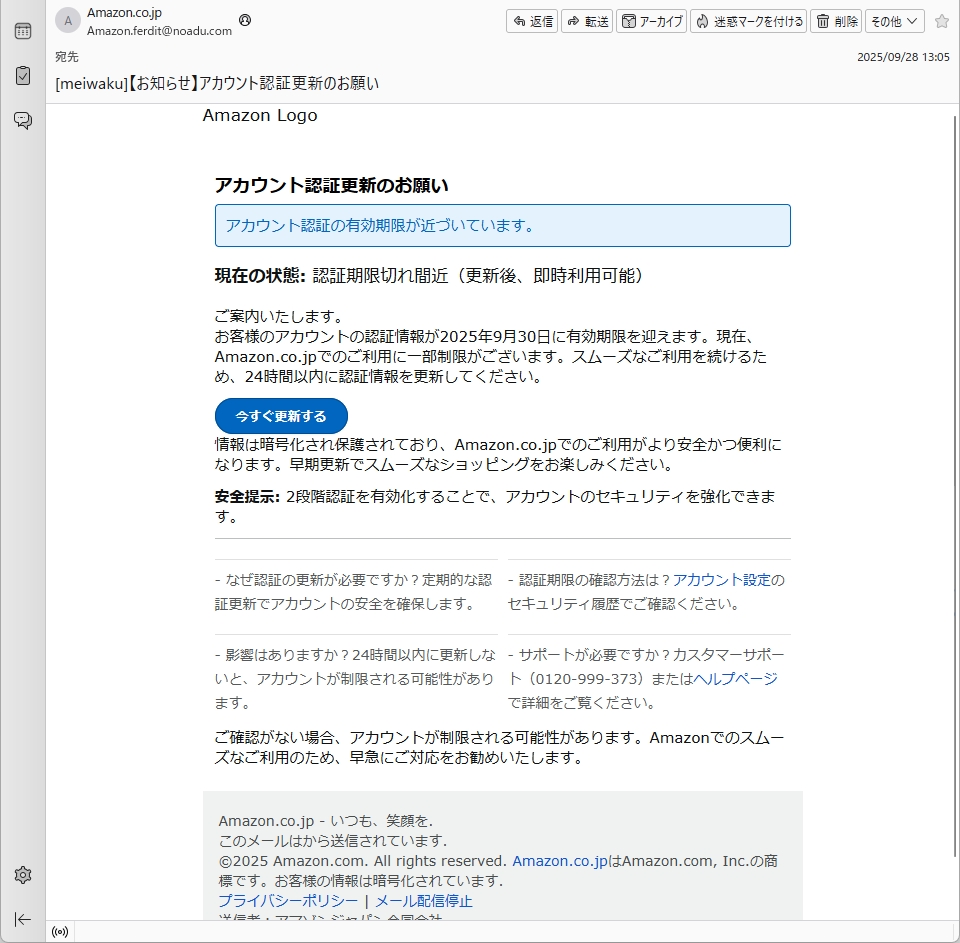The image size is (960, 943).
Task: Open the Tasks view in sidebar
Action: (x=23, y=76)
